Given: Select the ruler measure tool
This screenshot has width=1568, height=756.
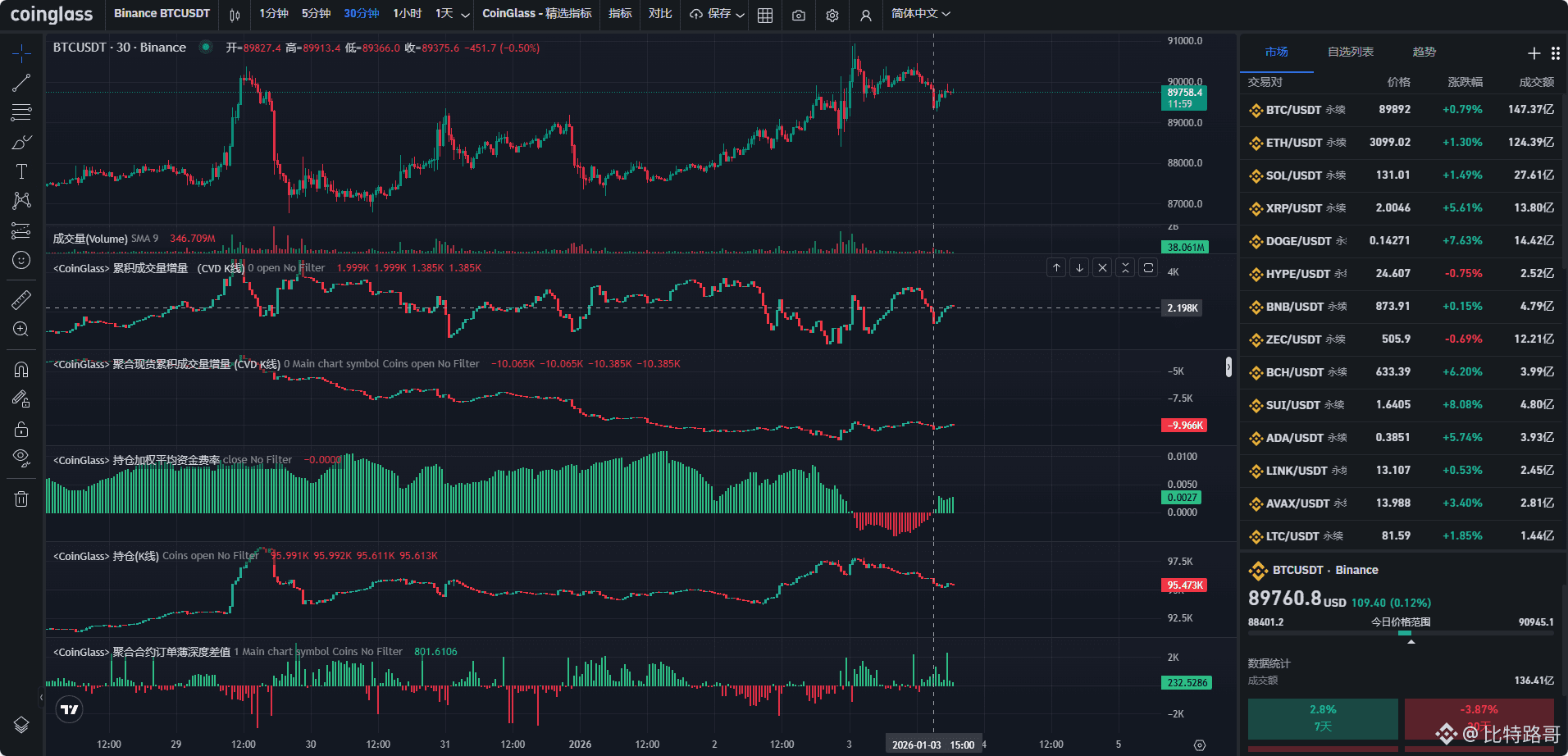Looking at the screenshot, I should (21, 300).
